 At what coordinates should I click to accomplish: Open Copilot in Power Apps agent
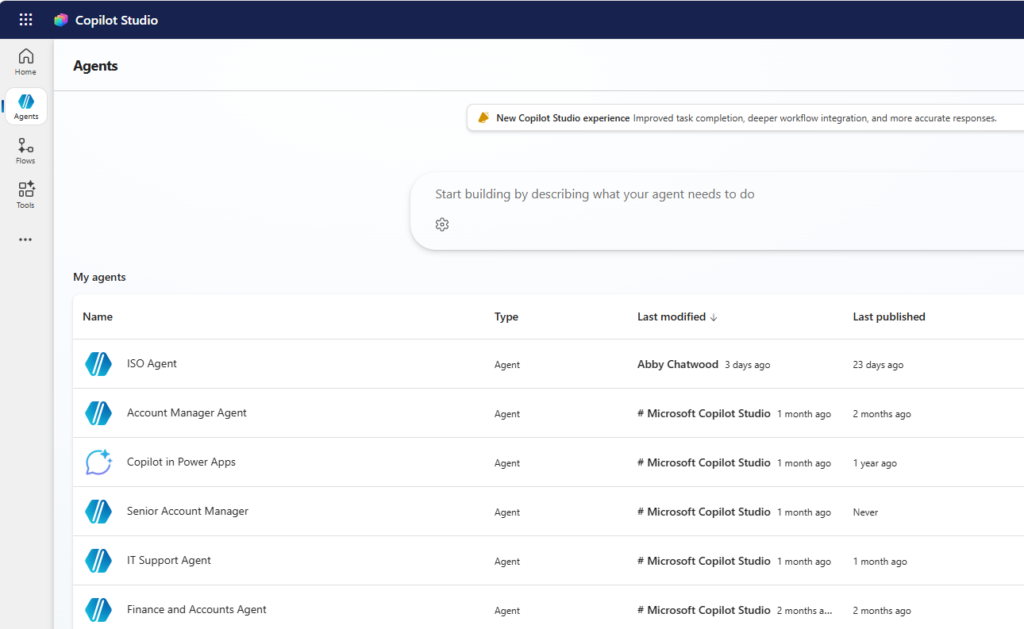tap(181, 462)
